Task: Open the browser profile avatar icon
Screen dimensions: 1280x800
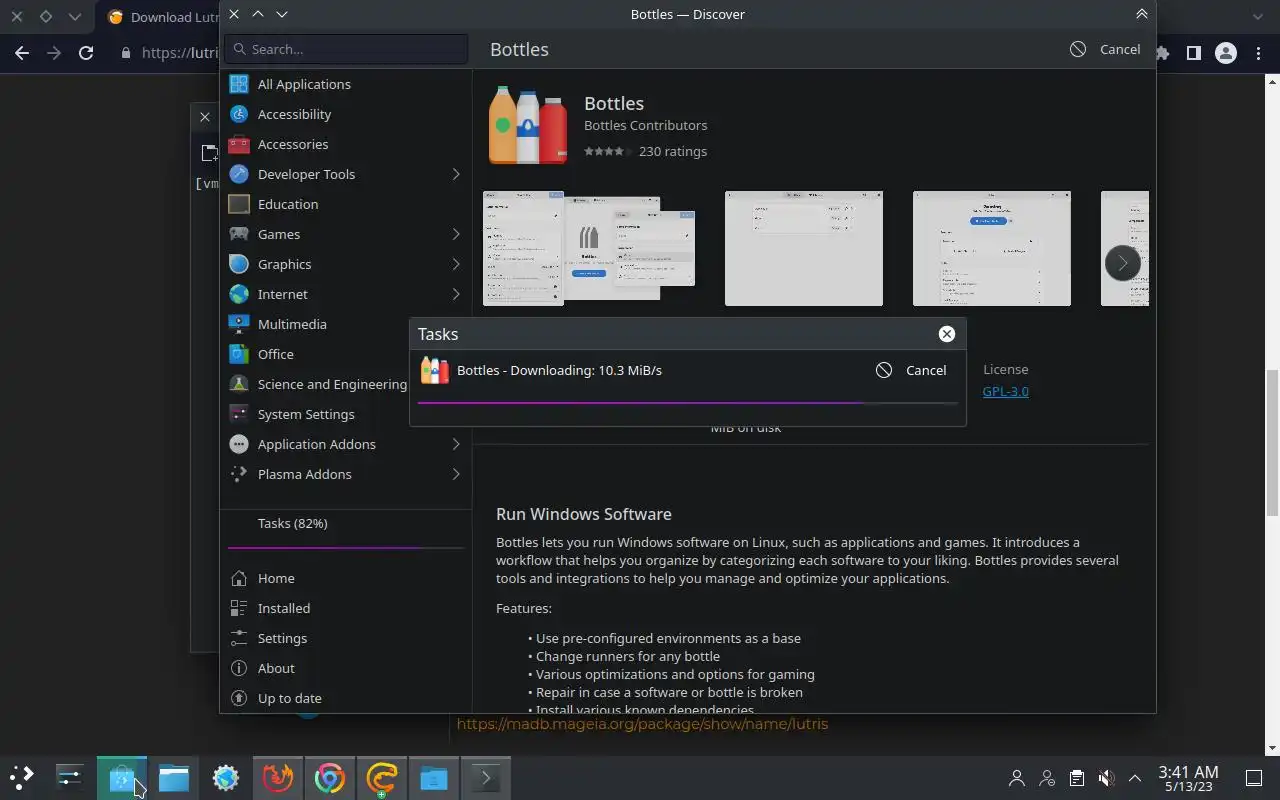Action: point(1226,53)
